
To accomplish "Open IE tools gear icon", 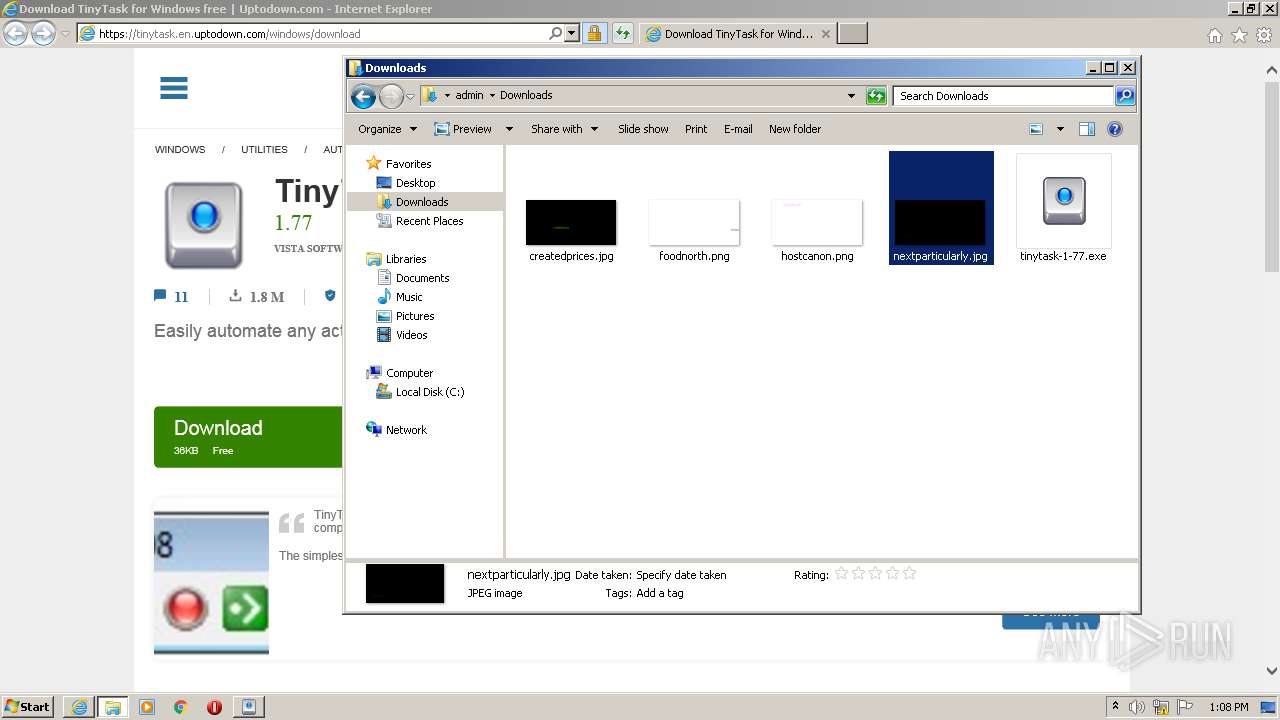I will [1264, 35].
